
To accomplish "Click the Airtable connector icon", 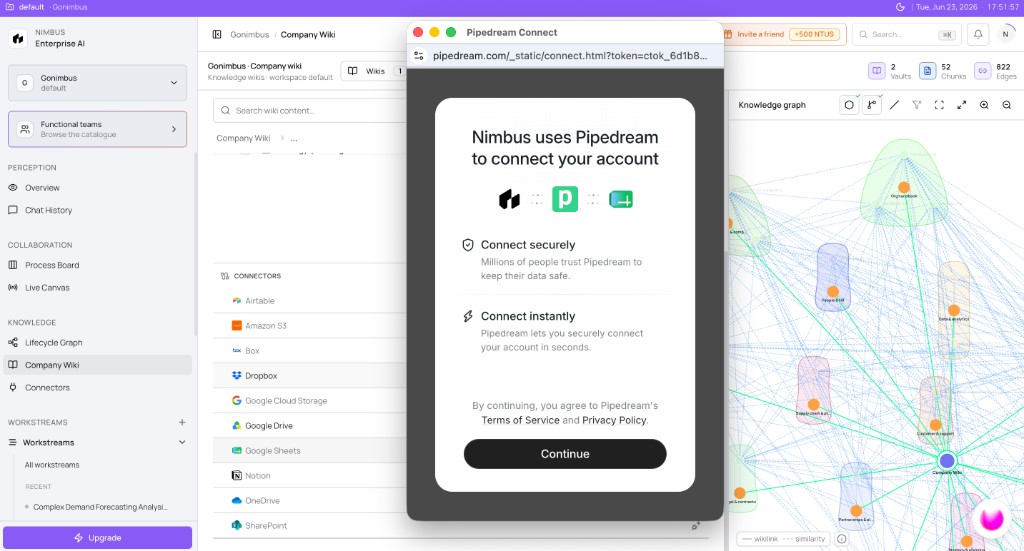I will (236, 300).
